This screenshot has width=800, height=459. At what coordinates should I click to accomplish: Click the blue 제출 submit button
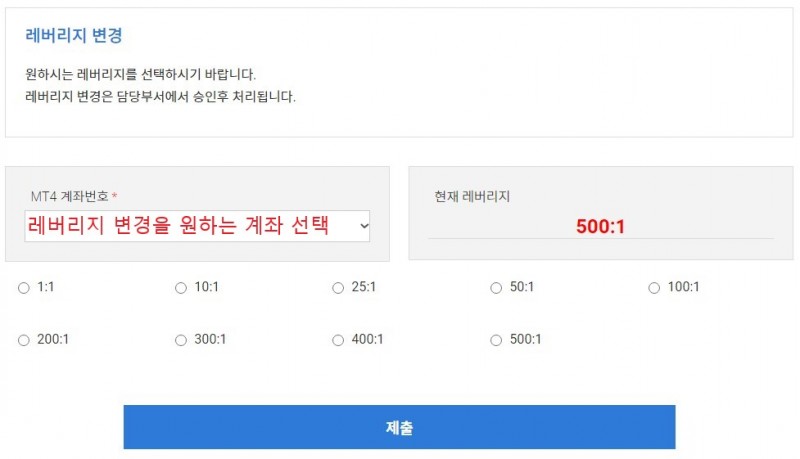[399, 427]
